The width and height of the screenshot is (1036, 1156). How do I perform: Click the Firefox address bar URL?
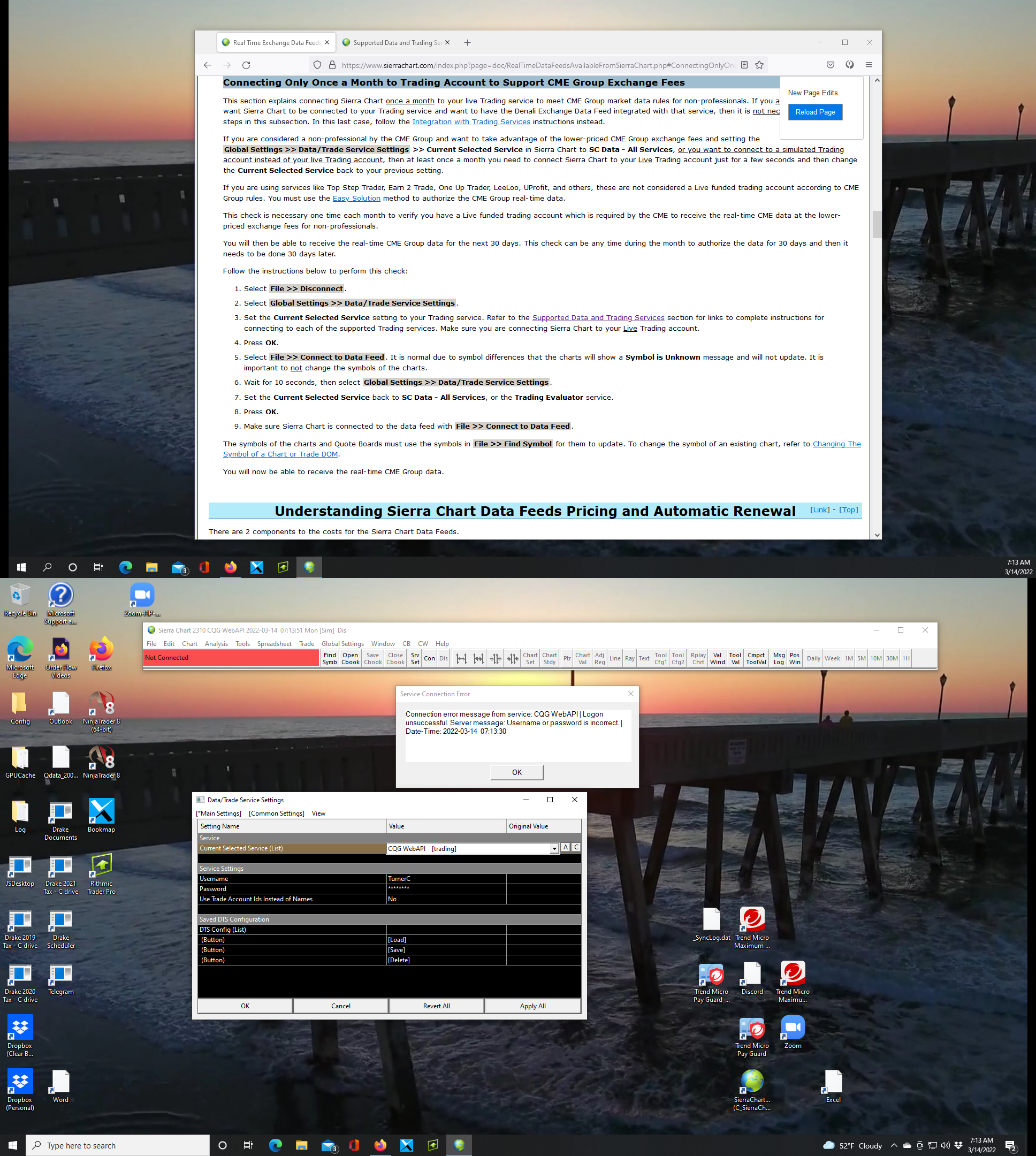coord(537,65)
